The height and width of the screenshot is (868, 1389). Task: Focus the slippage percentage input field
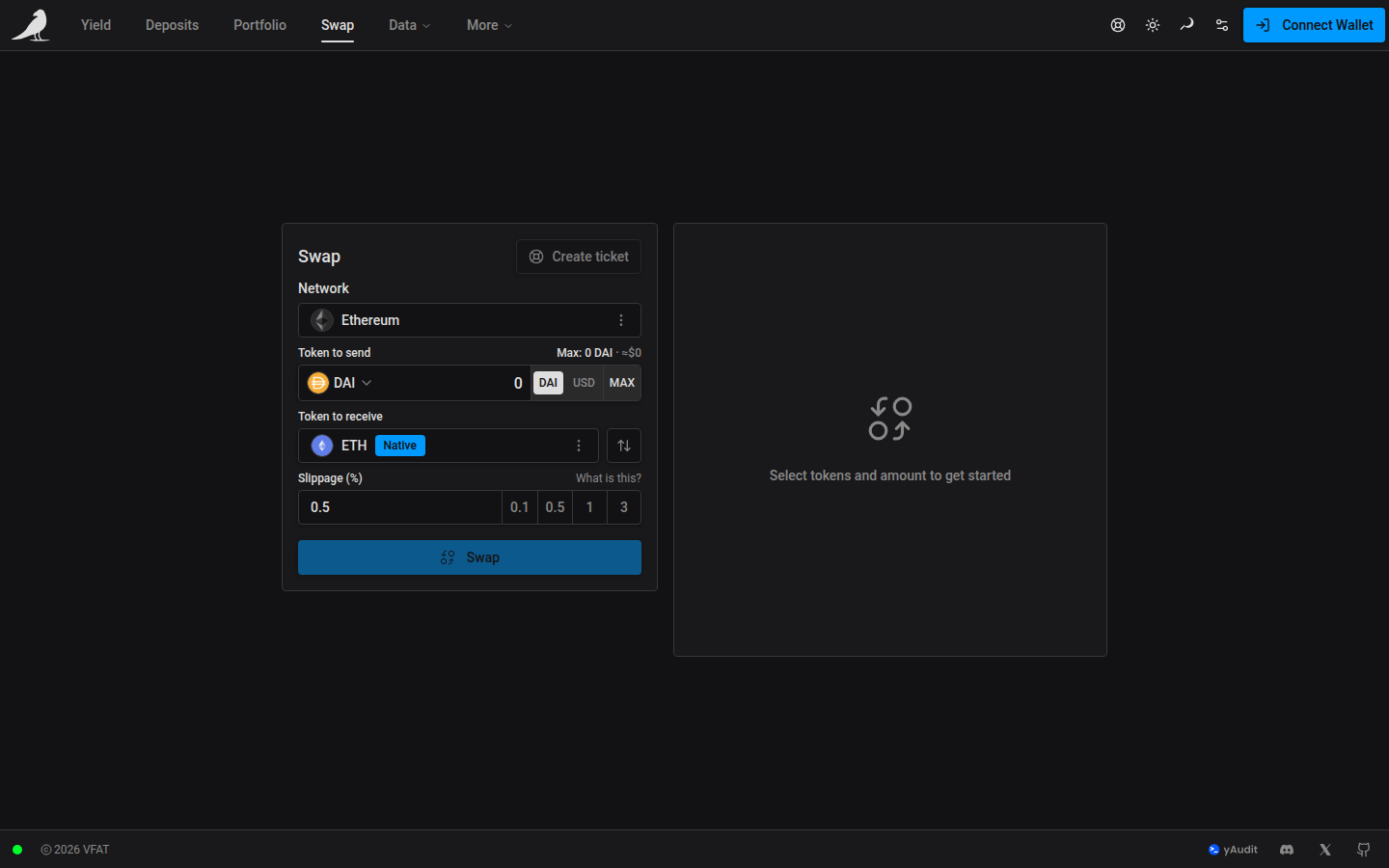pos(400,507)
